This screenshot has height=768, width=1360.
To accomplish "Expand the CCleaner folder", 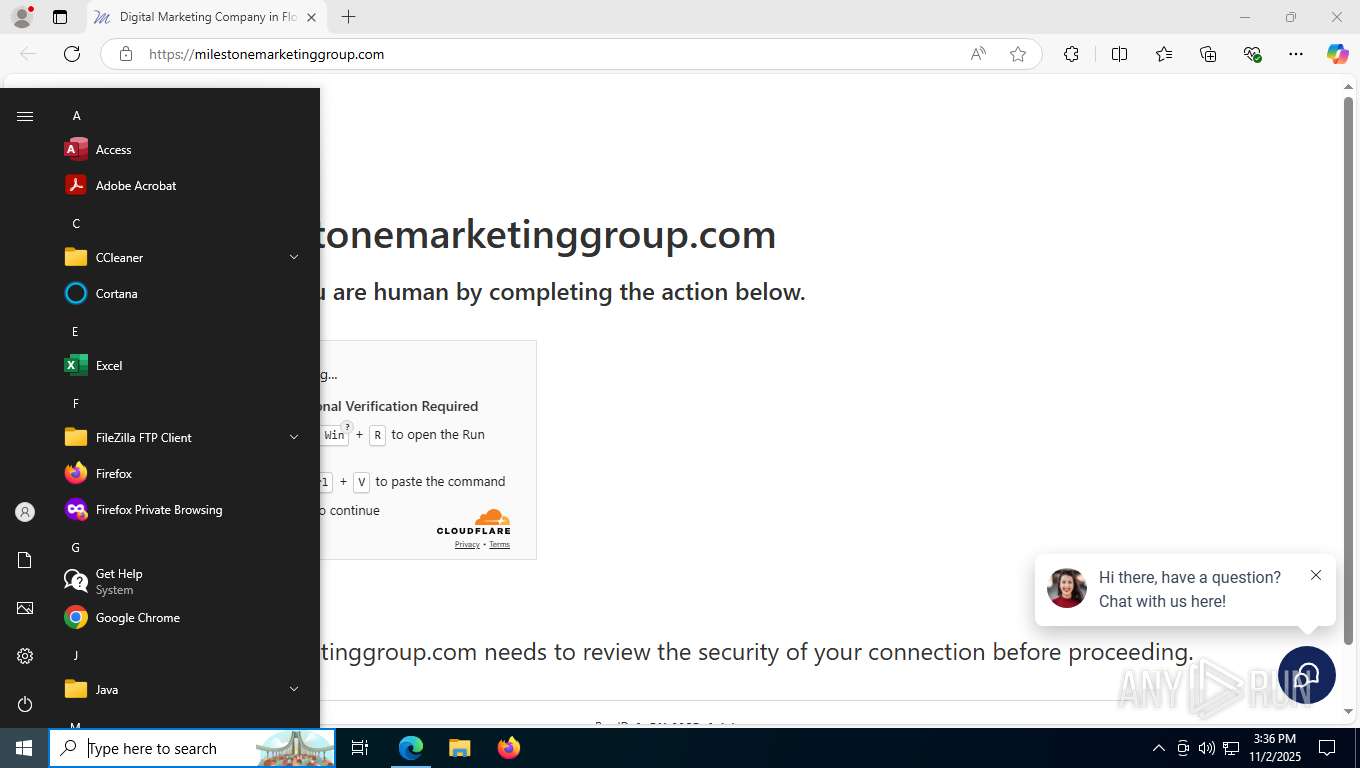I will [294, 258].
